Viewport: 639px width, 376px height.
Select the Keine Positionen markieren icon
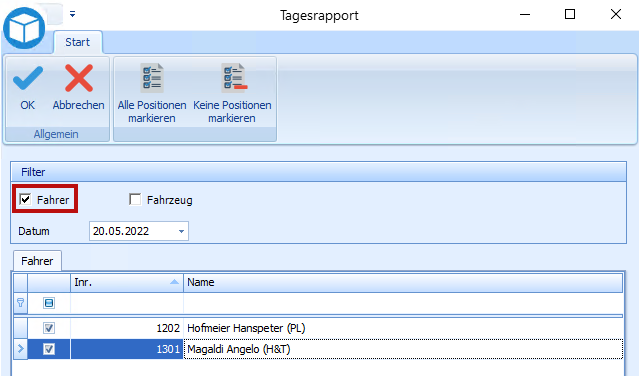click(234, 78)
